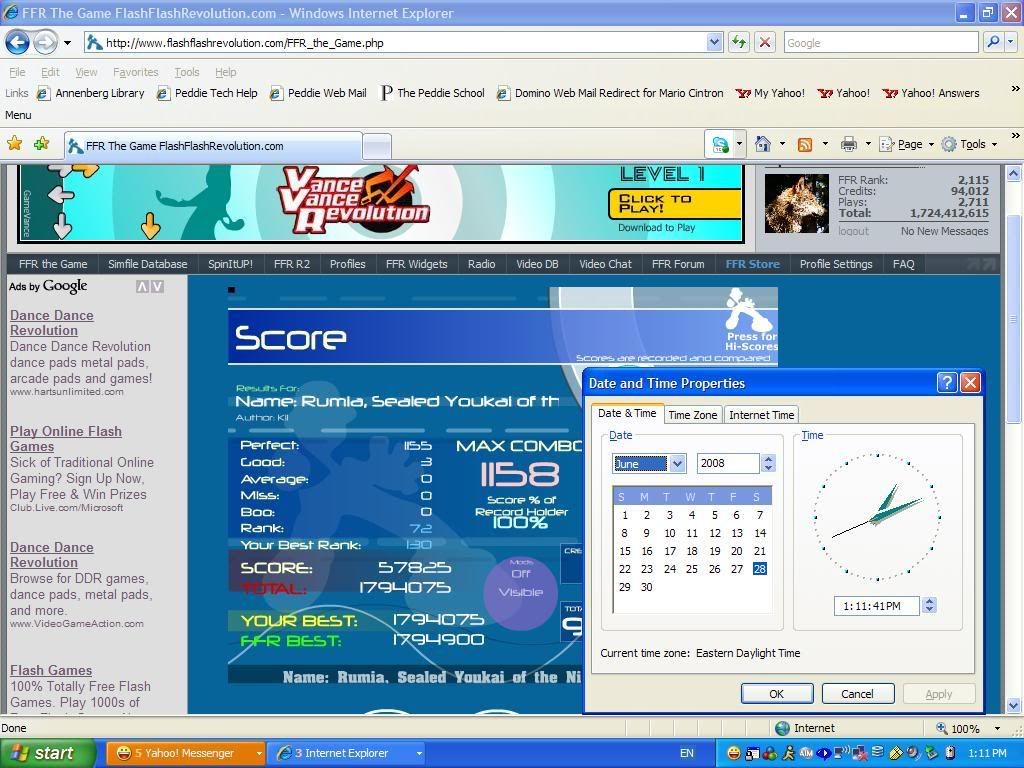Open the Simfile Database nav link
The width and height of the screenshot is (1024, 768).
147,264
